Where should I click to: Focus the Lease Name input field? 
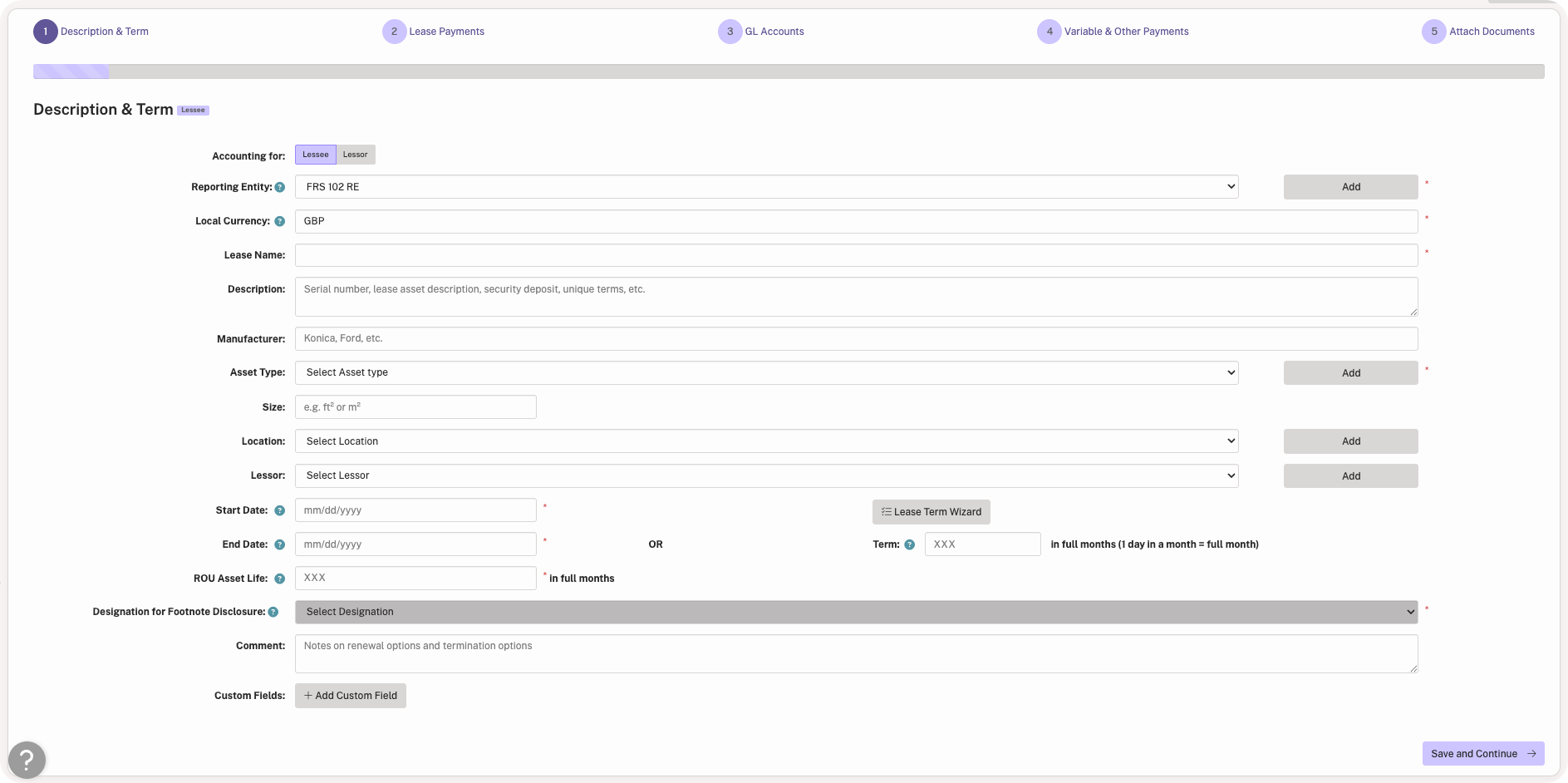click(x=856, y=255)
